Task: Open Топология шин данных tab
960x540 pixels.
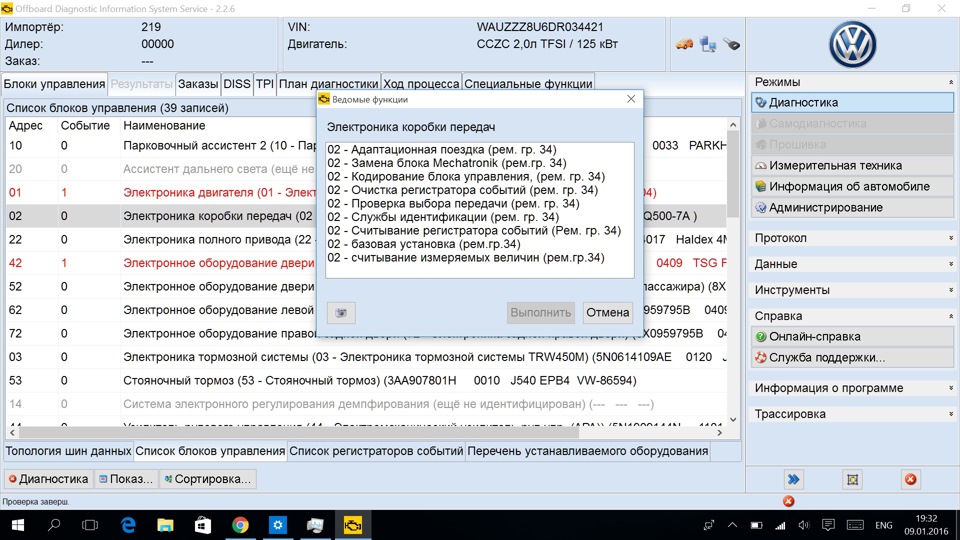Action: pyautogui.click(x=68, y=451)
